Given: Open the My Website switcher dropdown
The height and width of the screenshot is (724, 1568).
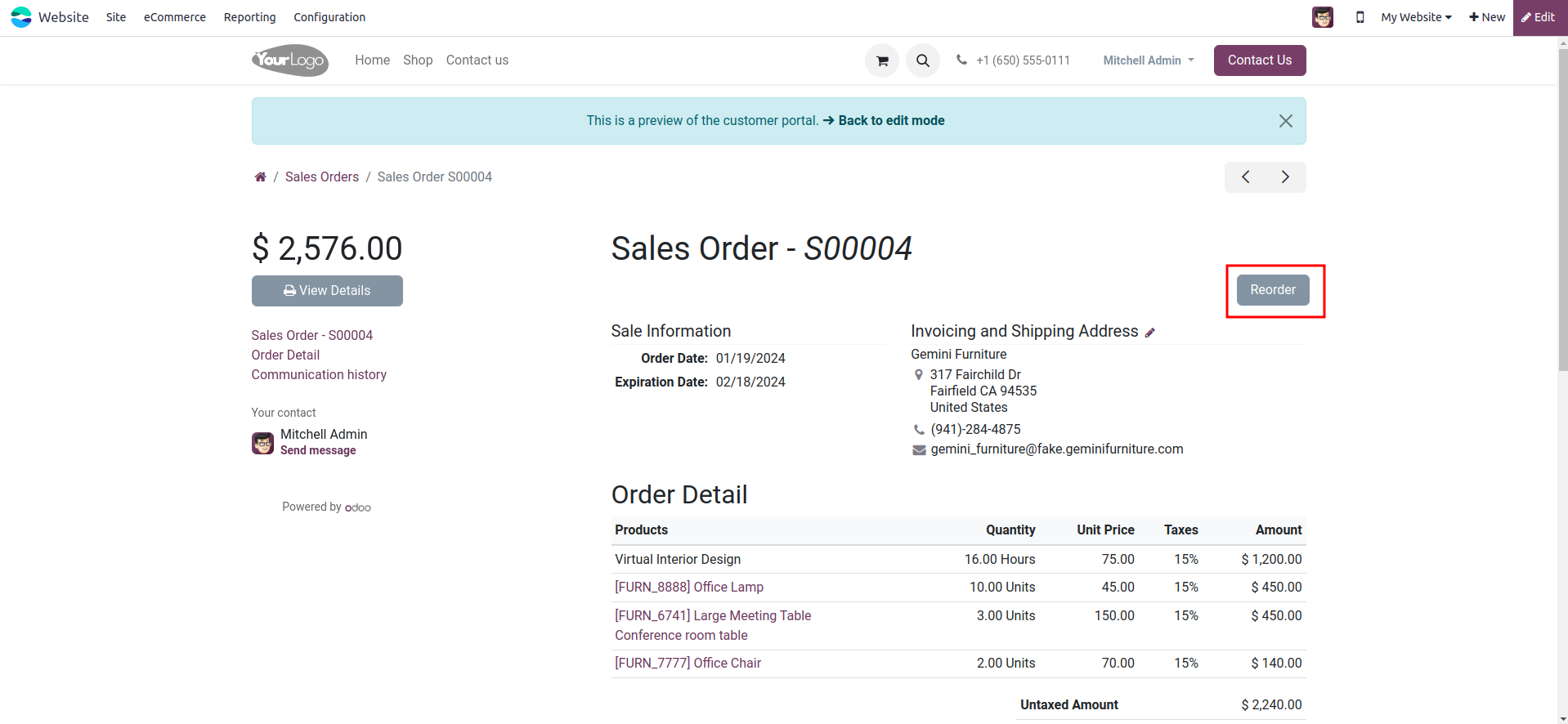Looking at the screenshot, I should [x=1416, y=17].
